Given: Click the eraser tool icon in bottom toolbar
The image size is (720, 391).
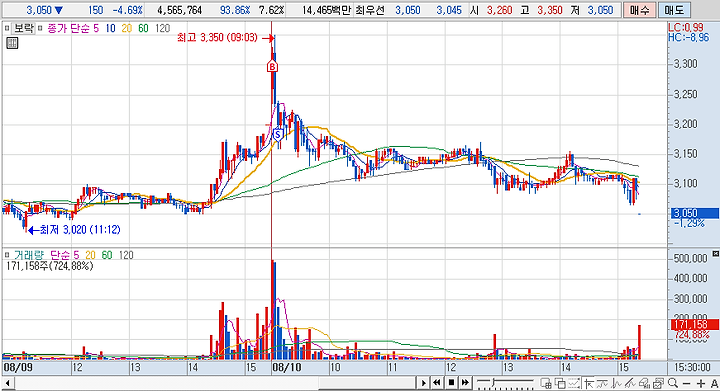Looking at the screenshot, I should 644,383.
